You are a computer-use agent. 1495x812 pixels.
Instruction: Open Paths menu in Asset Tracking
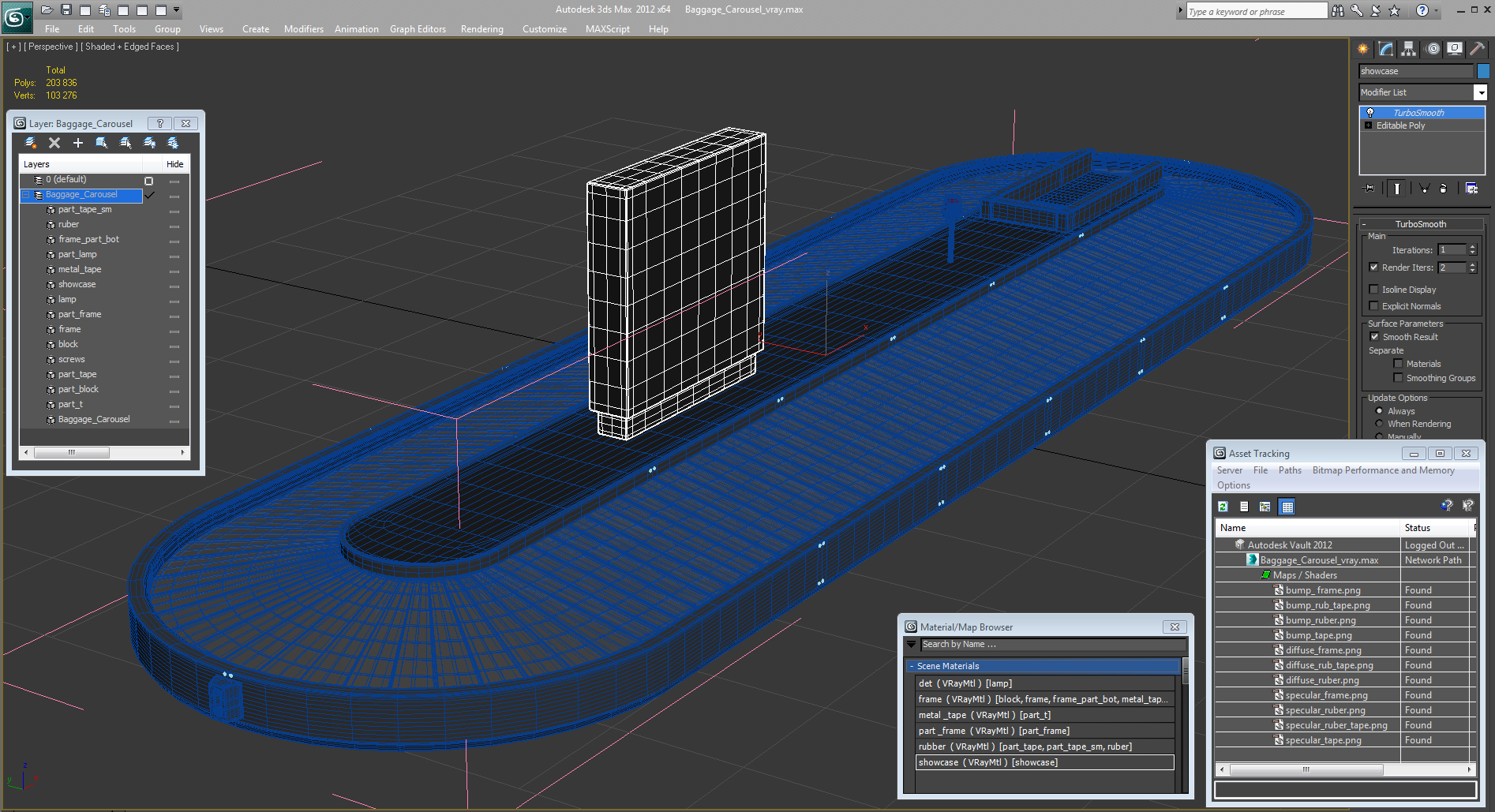1290,470
